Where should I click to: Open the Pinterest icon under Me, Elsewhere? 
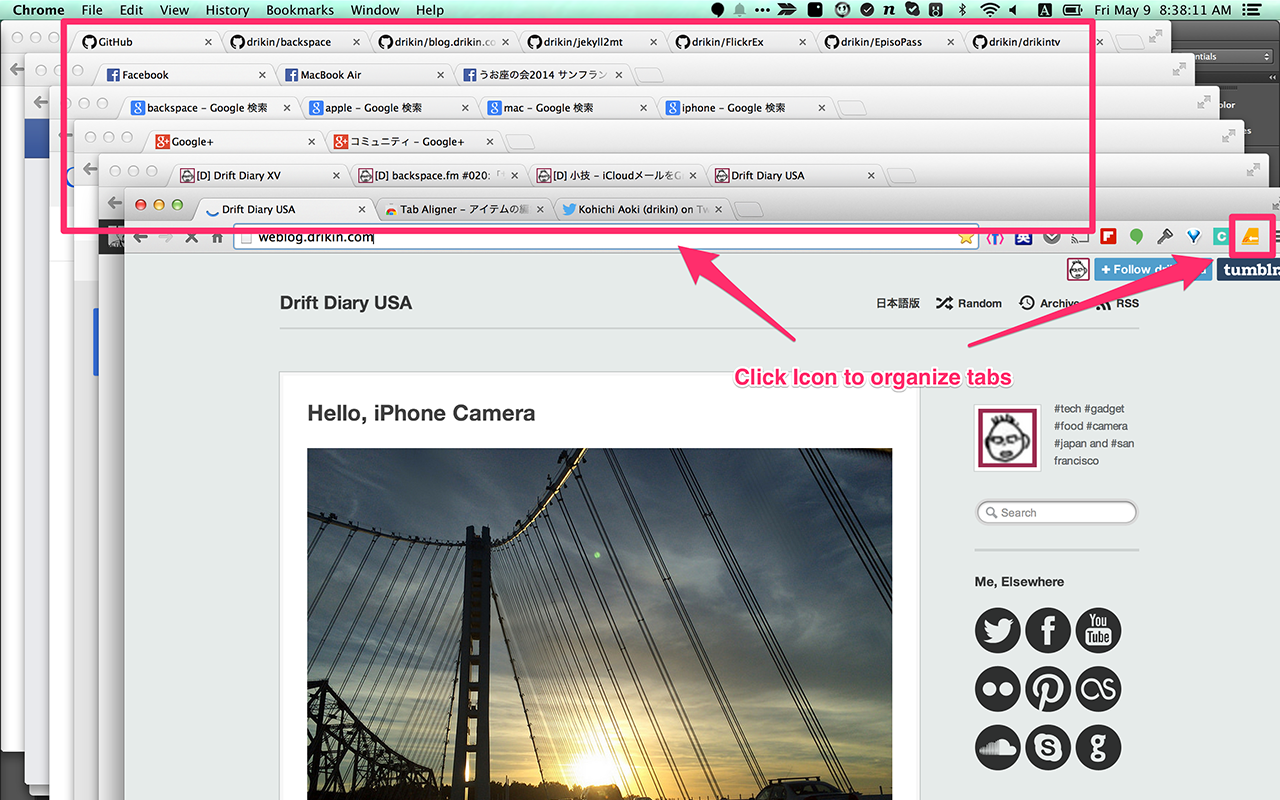pyautogui.click(x=1048, y=689)
